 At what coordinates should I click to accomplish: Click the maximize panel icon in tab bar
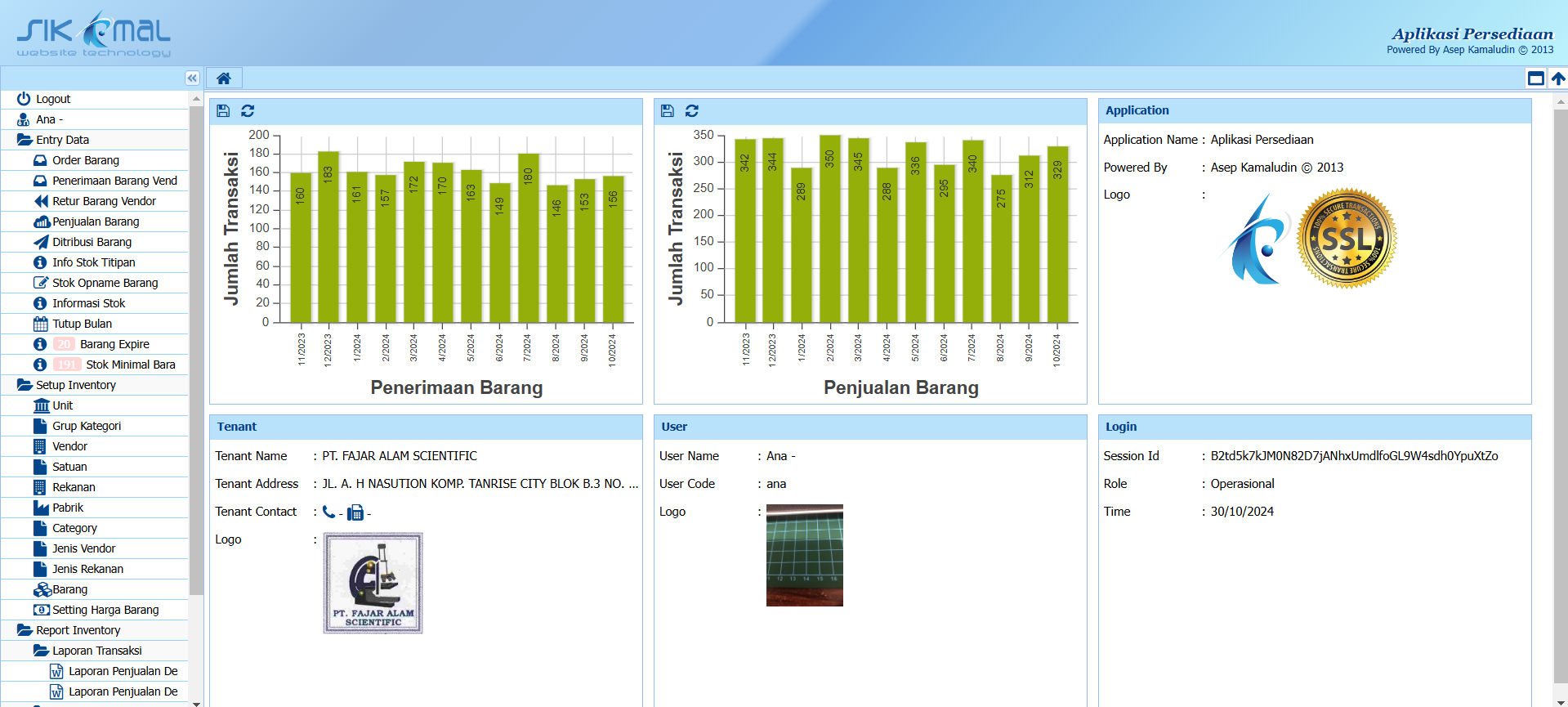tap(1536, 78)
